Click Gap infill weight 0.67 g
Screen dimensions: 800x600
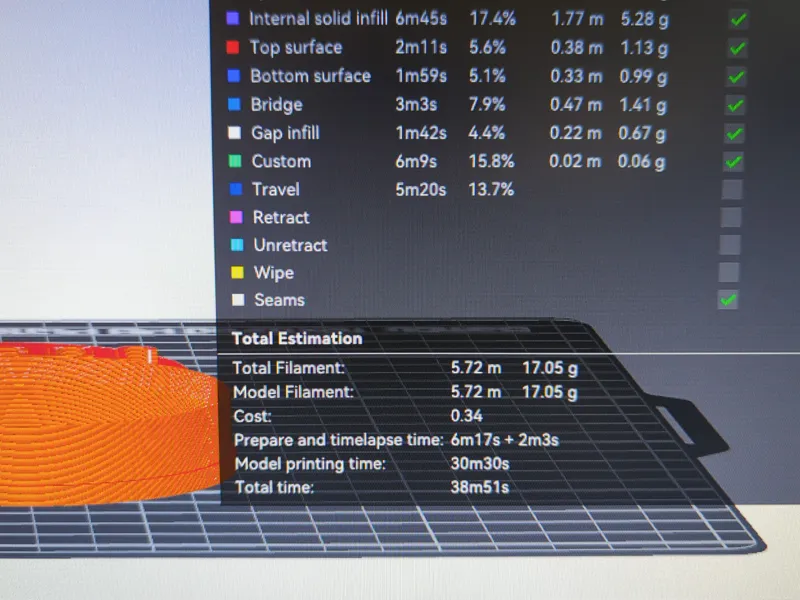(x=642, y=134)
